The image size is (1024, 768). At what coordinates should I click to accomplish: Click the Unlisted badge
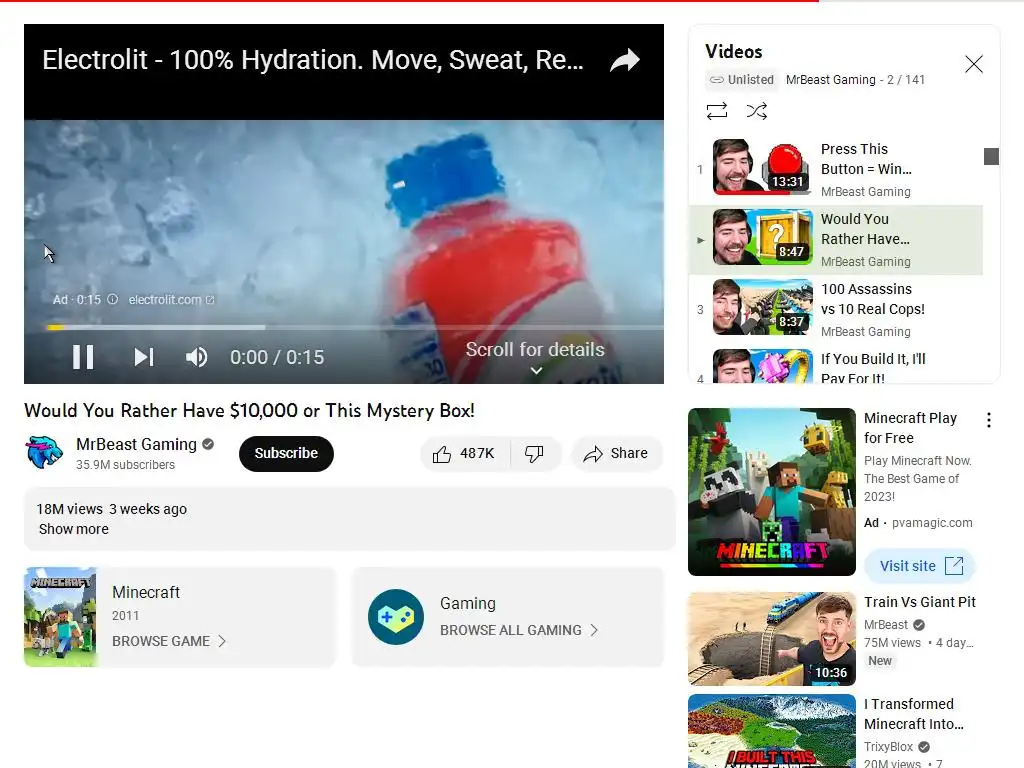742,80
